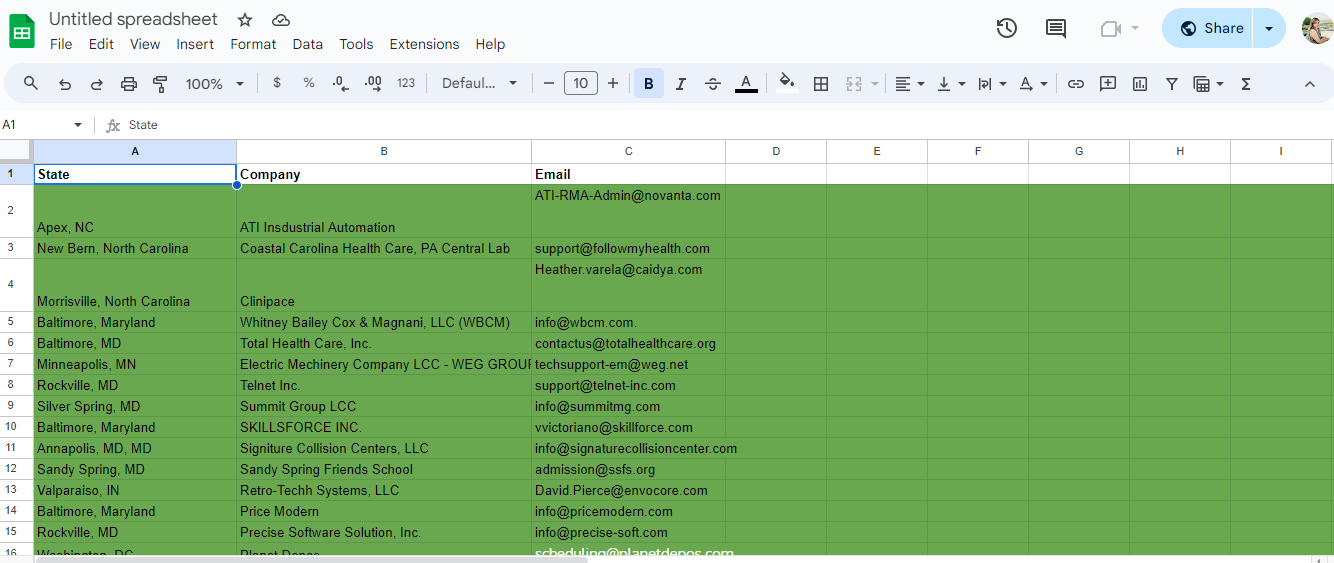Create a filter
Viewport: 1334px width, 563px height.
point(1172,84)
